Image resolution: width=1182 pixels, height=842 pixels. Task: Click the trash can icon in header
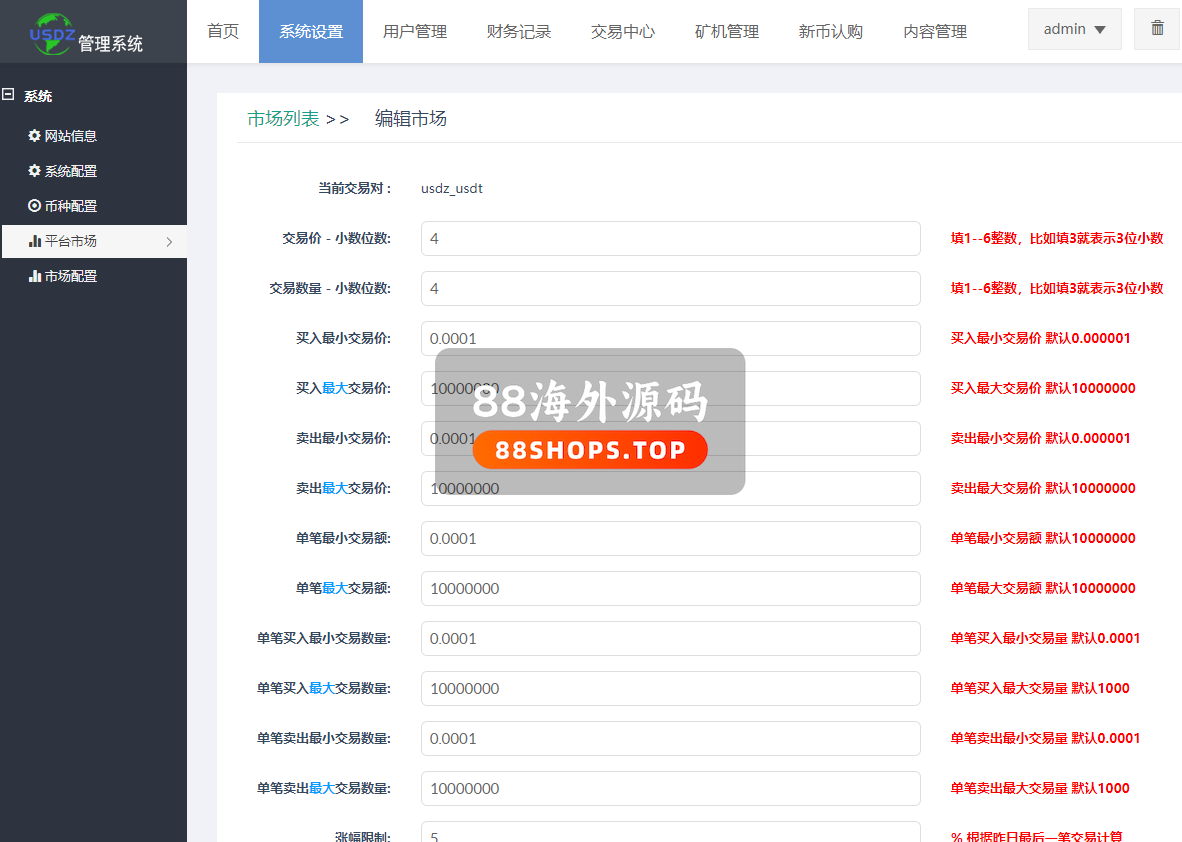(1157, 29)
